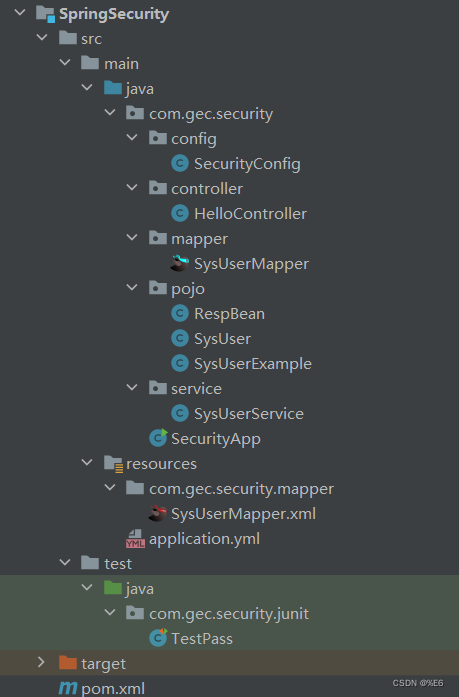Select the RespBean file name
The height and width of the screenshot is (697, 459).
click(x=229, y=314)
